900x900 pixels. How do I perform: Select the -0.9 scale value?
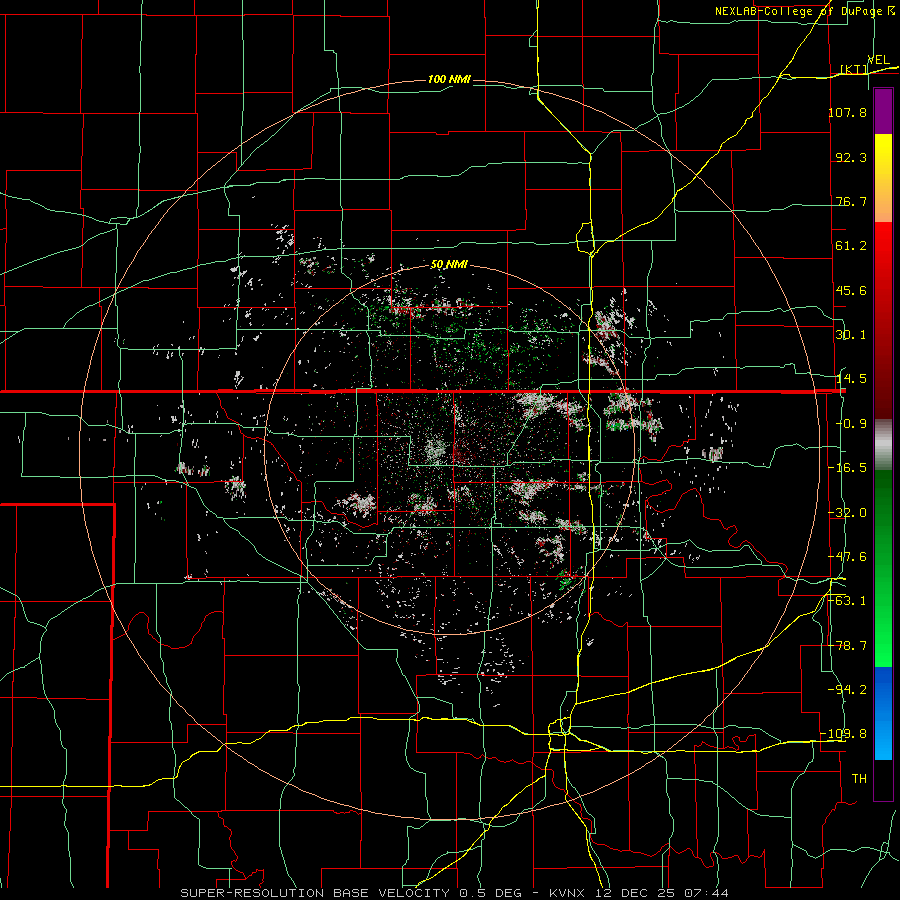pyautogui.click(x=851, y=424)
